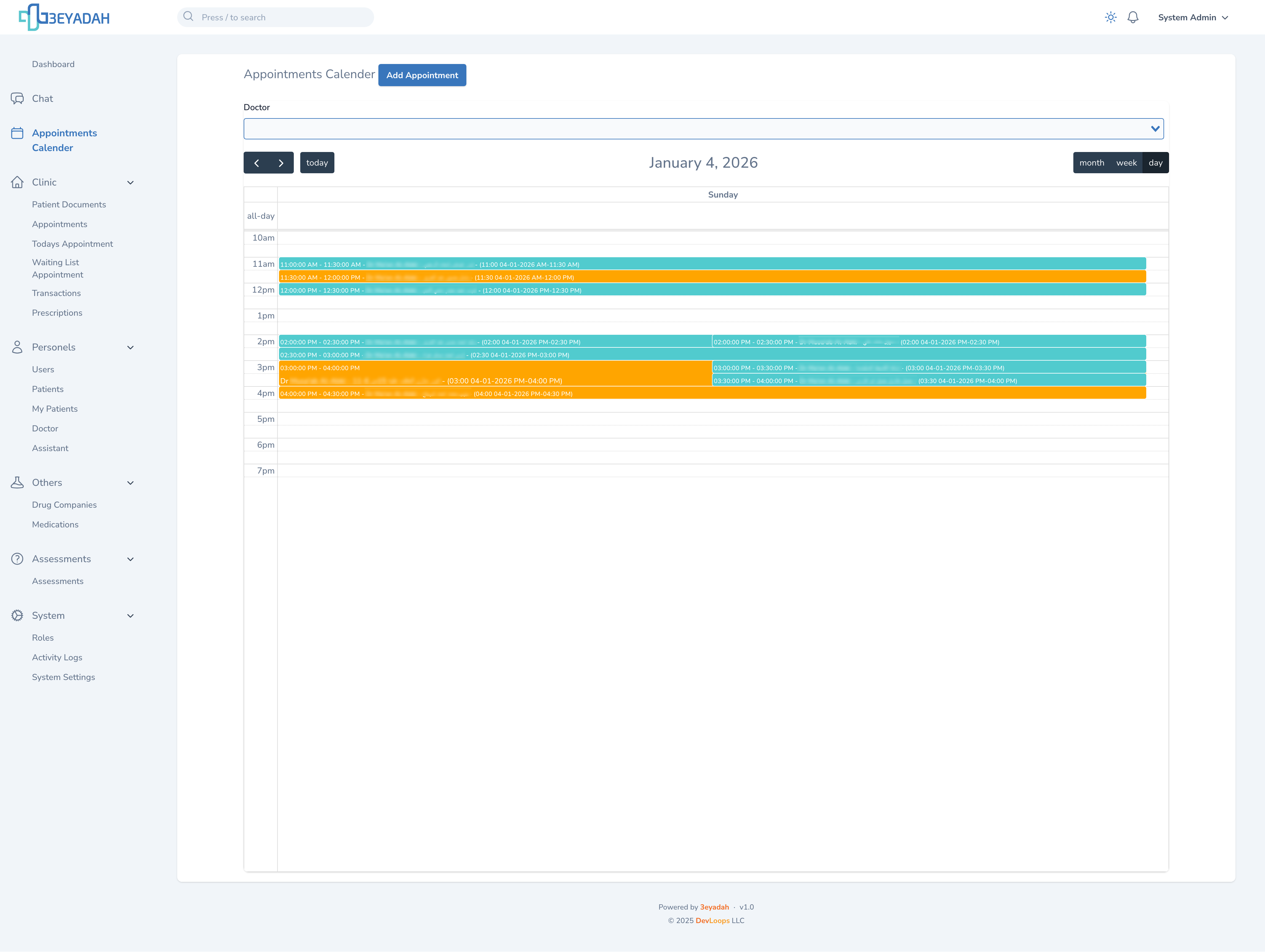Click the System gear icon
This screenshot has width=1265, height=952.
(x=17, y=616)
